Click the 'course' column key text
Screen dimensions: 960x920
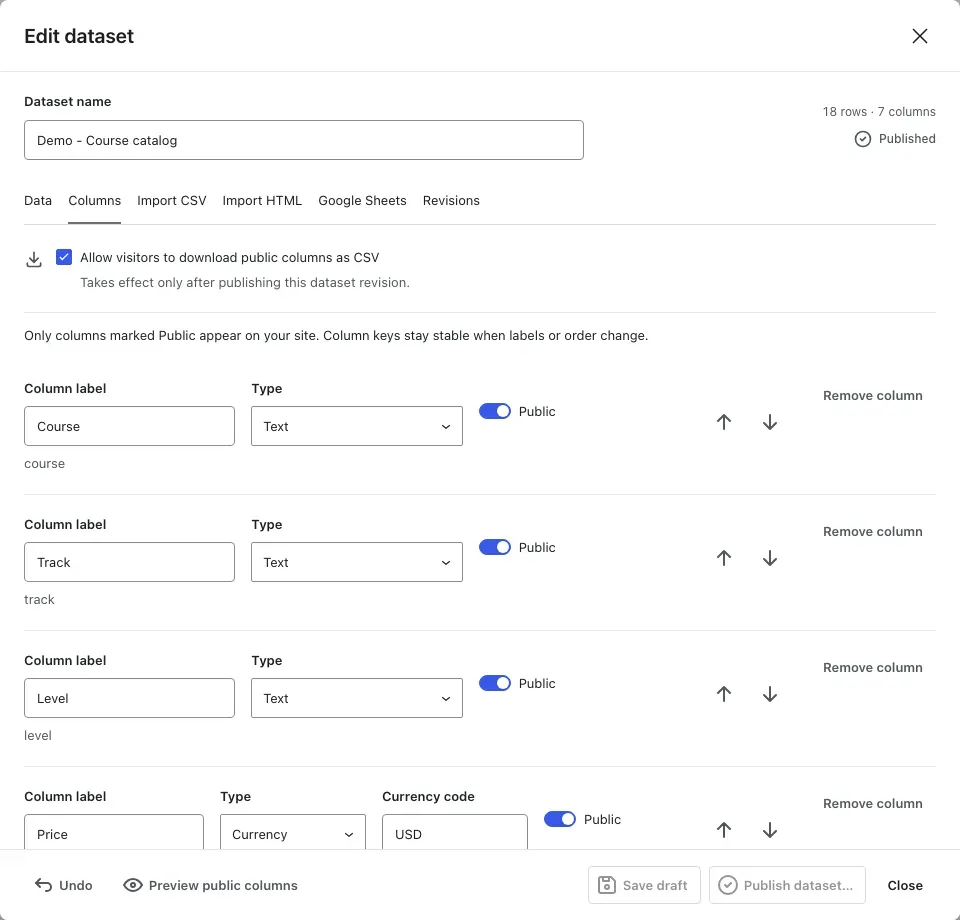point(44,464)
